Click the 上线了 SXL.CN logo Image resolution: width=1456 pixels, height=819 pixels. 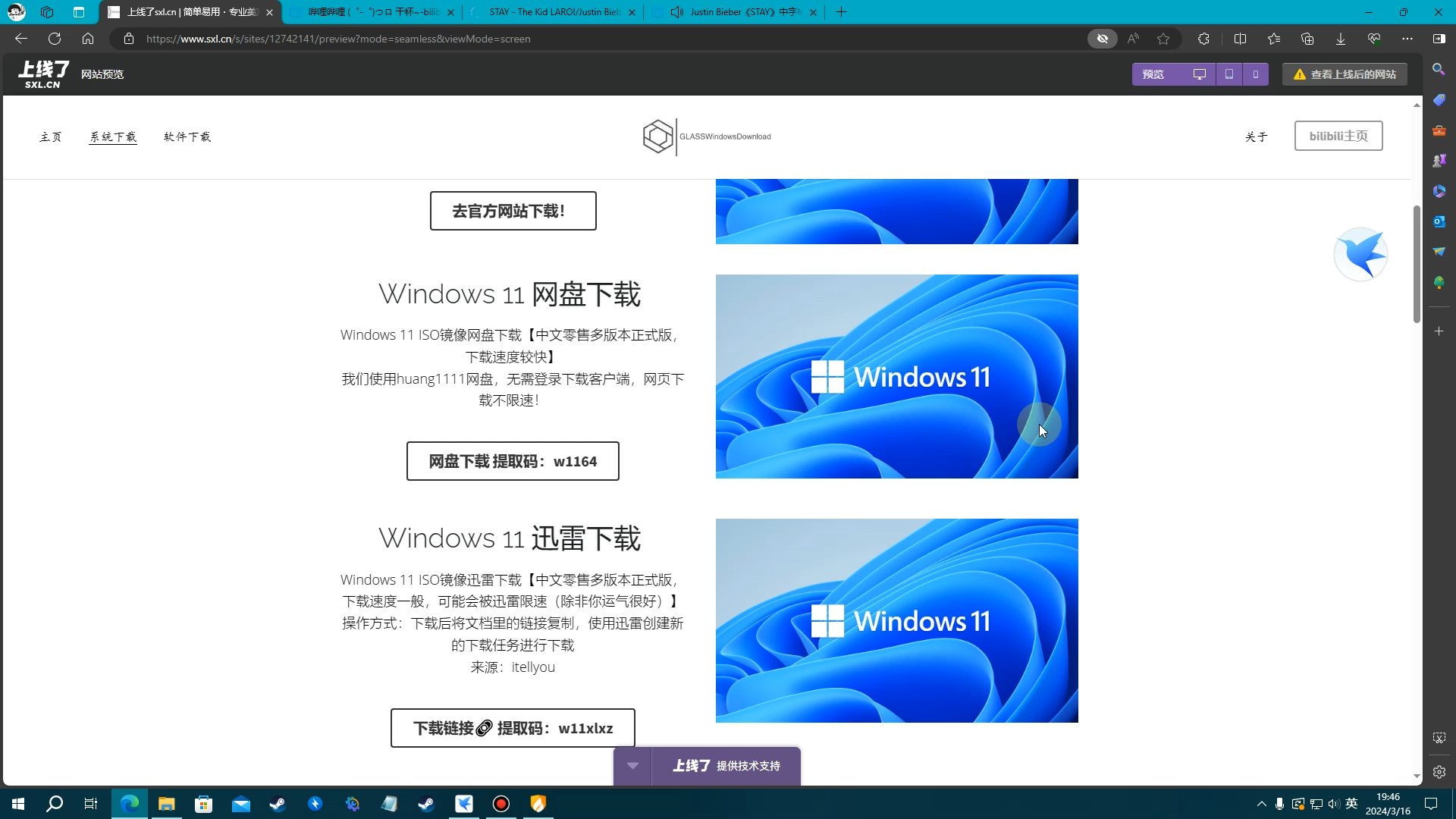(44, 74)
